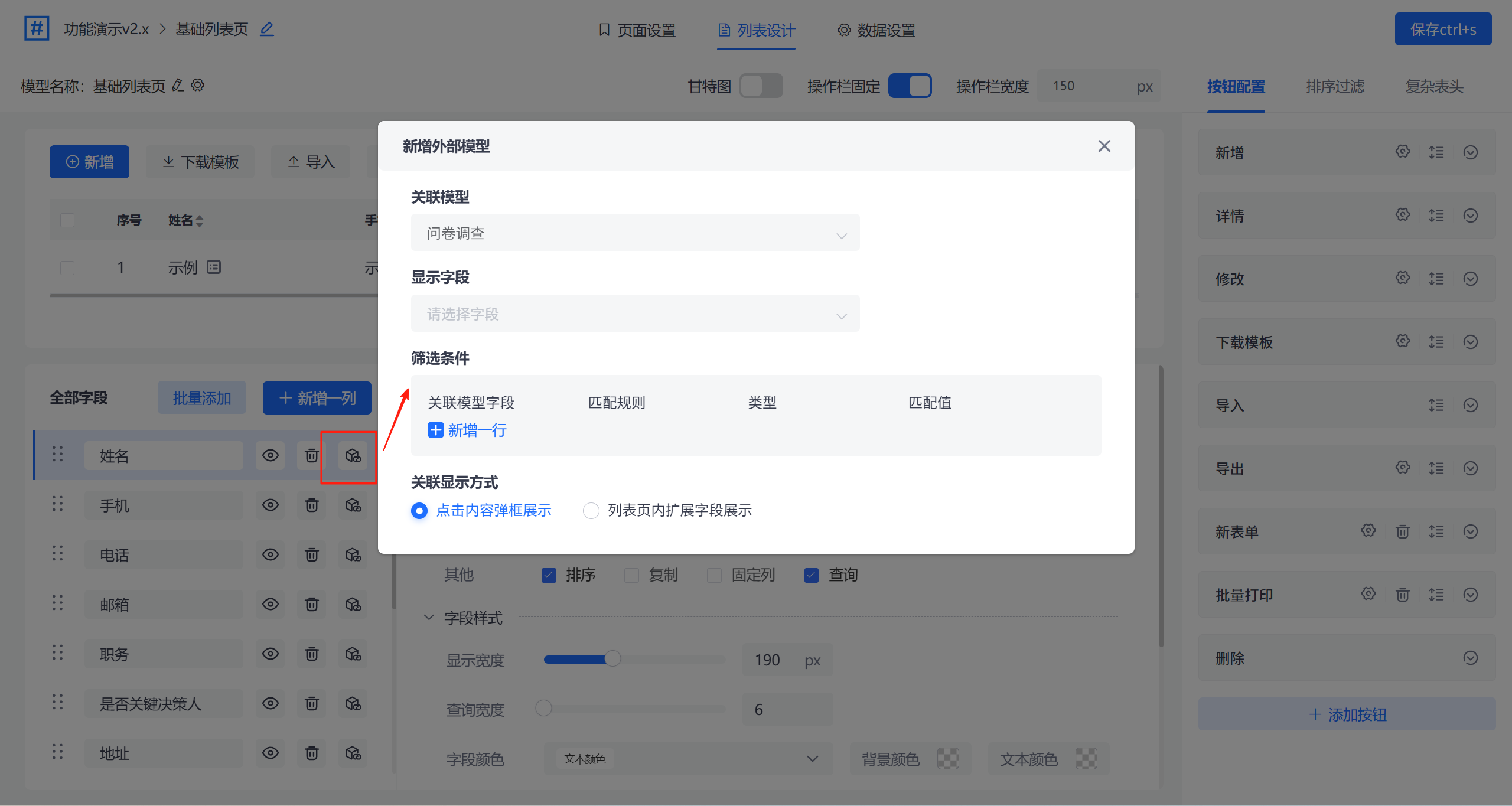Hide the 职务 field with its eye icon
The image size is (1512, 806).
point(271,654)
